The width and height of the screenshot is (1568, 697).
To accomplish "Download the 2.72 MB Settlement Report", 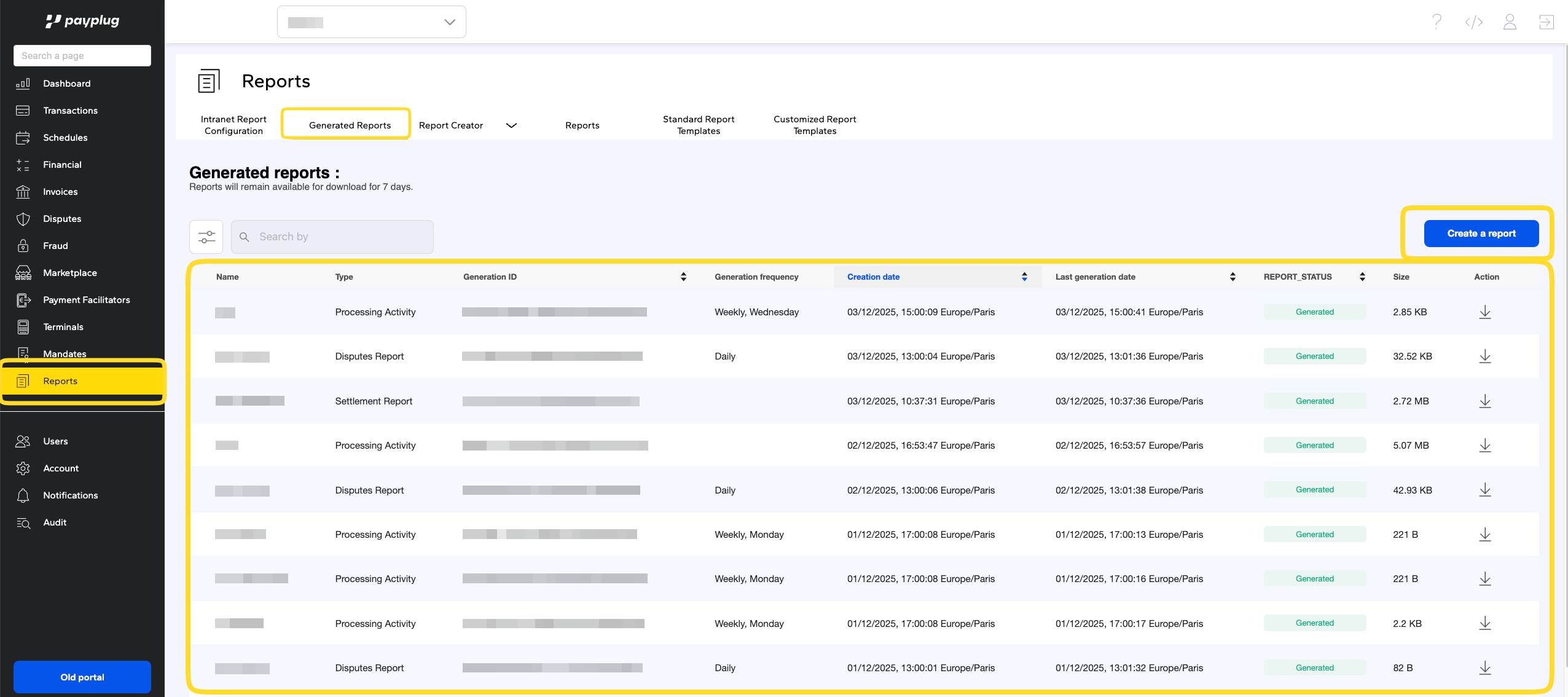I will pyautogui.click(x=1484, y=401).
